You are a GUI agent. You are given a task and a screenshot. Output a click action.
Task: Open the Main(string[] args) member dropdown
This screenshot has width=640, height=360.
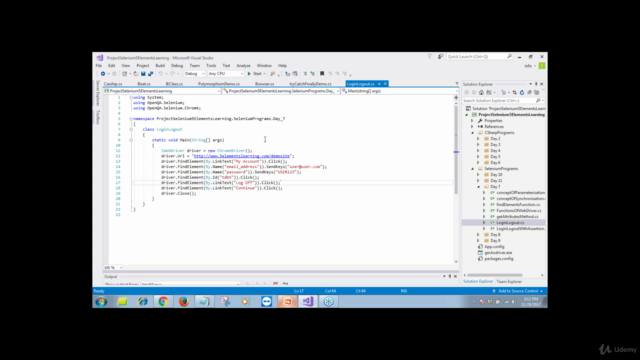coord(399,91)
